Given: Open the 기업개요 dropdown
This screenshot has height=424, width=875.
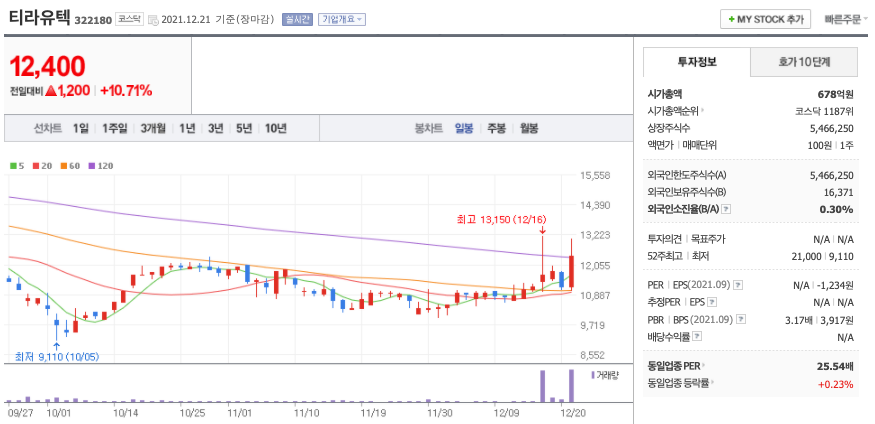Looking at the screenshot, I should coord(342,20).
